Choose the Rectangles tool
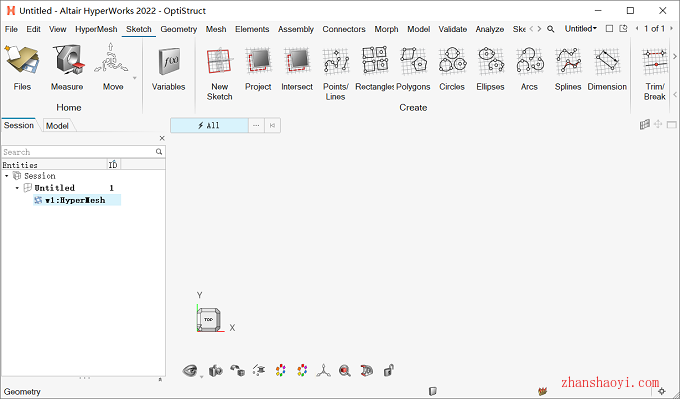 [x=374, y=69]
